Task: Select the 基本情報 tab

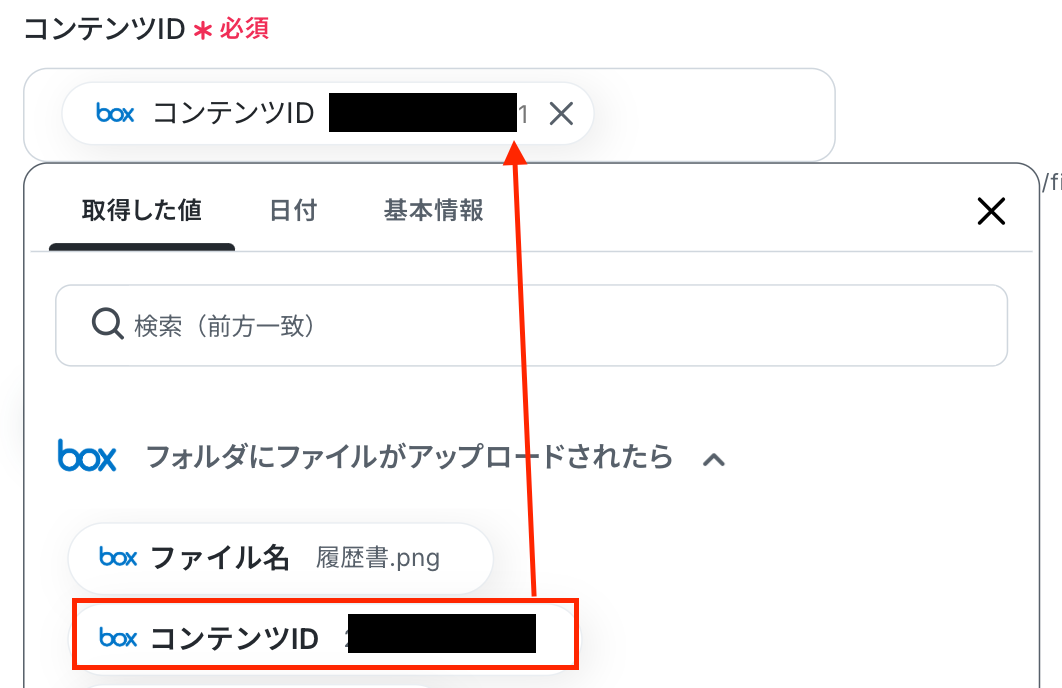Action: pyautogui.click(x=433, y=211)
